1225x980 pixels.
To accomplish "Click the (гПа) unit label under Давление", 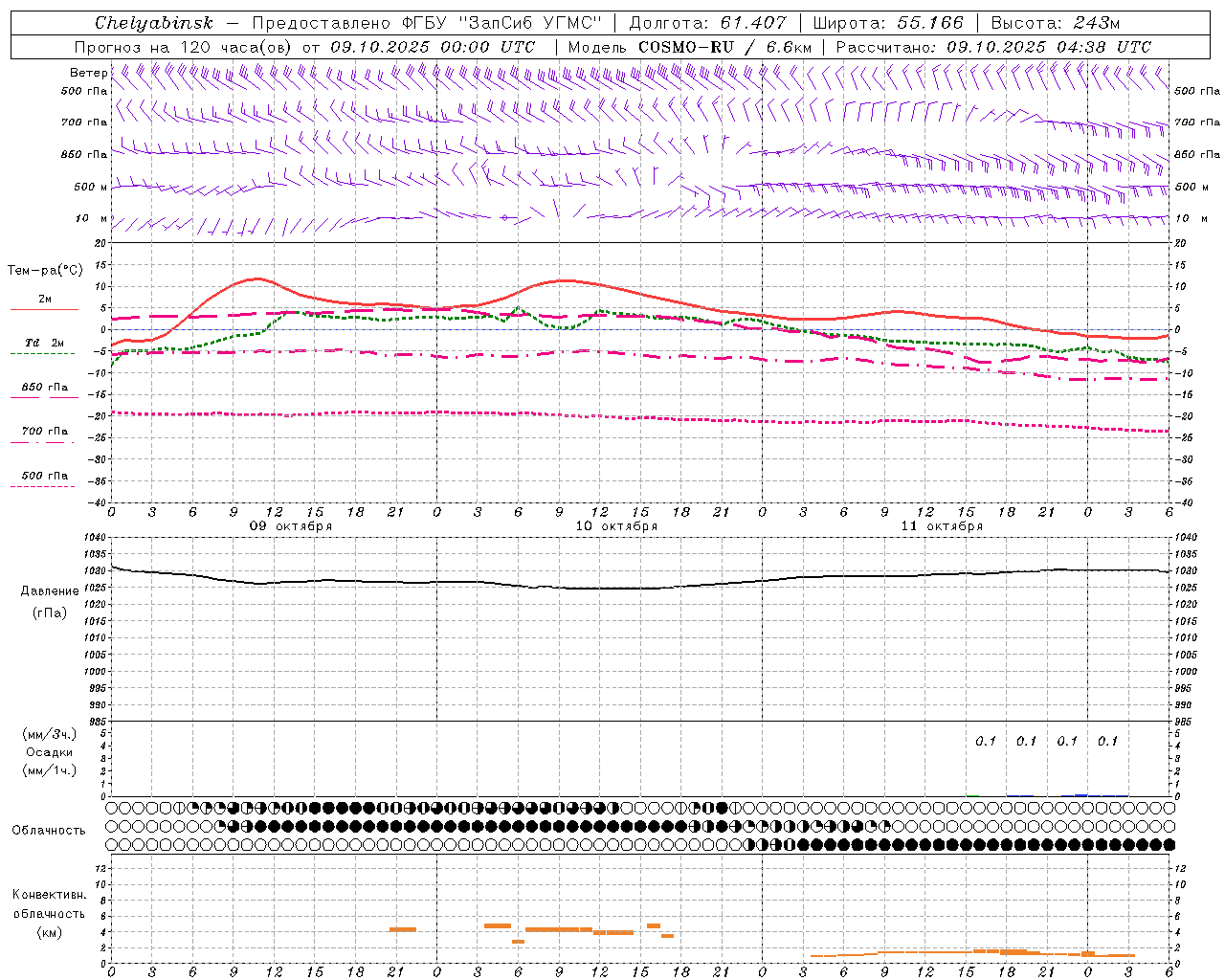I will tap(50, 612).
